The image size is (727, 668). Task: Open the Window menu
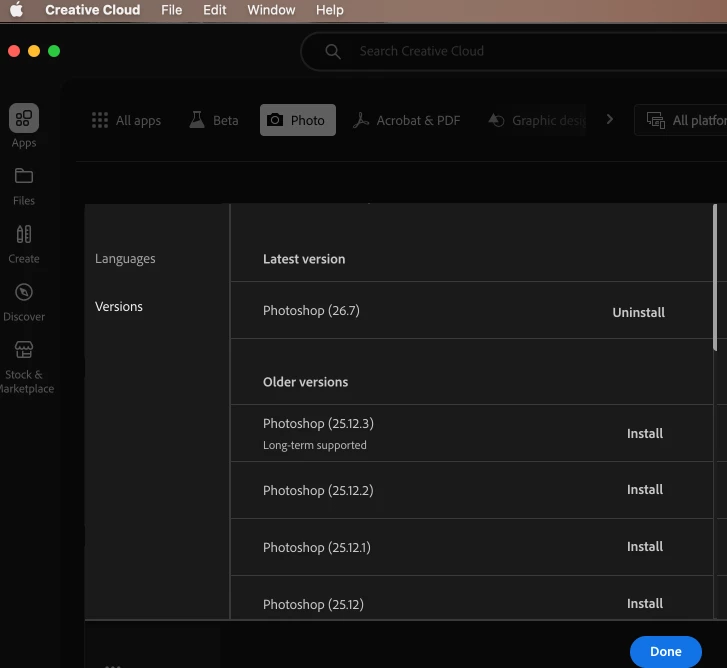(271, 10)
